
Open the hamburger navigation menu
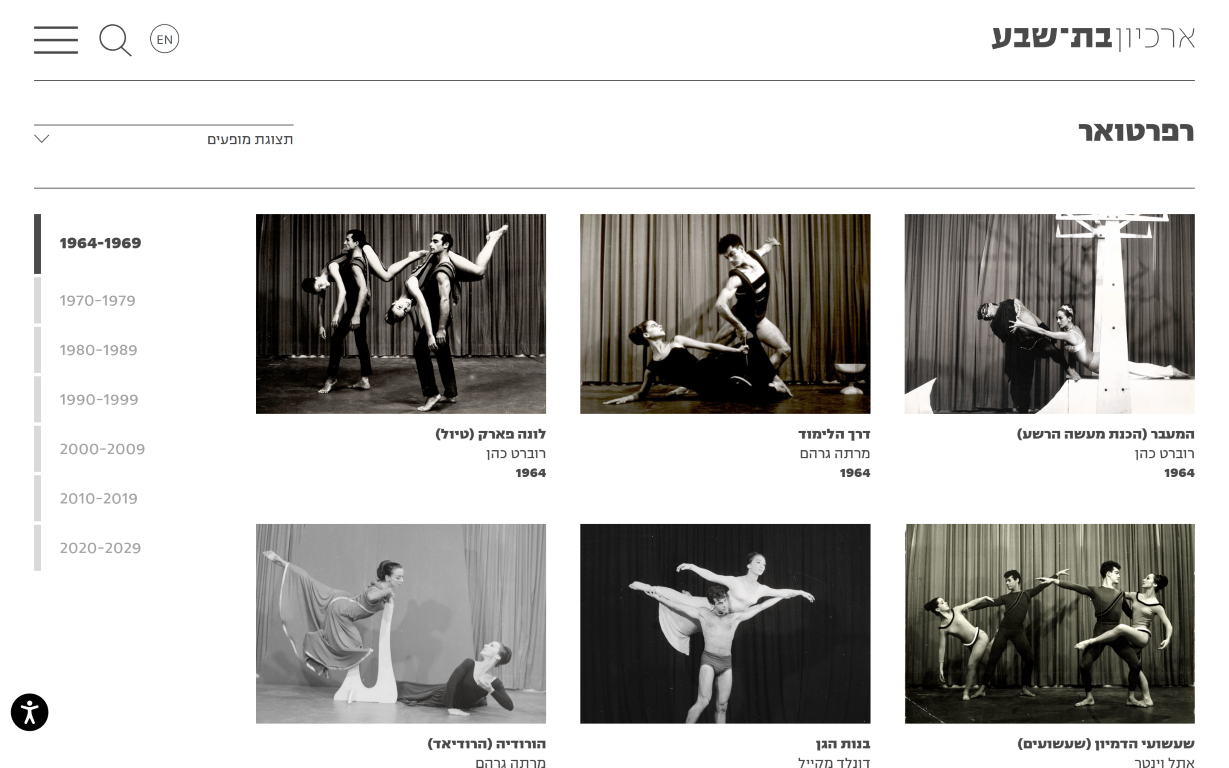[56, 40]
